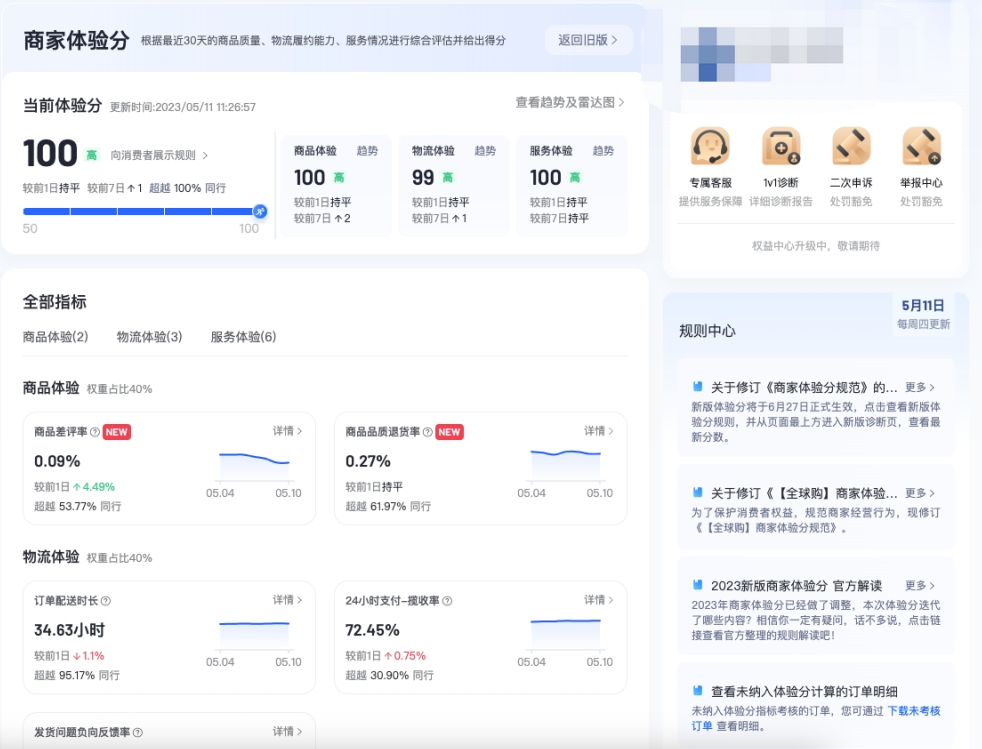The width and height of the screenshot is (982, 749).
Task: Click the 0.09% value
Action: tap(57, 462)
